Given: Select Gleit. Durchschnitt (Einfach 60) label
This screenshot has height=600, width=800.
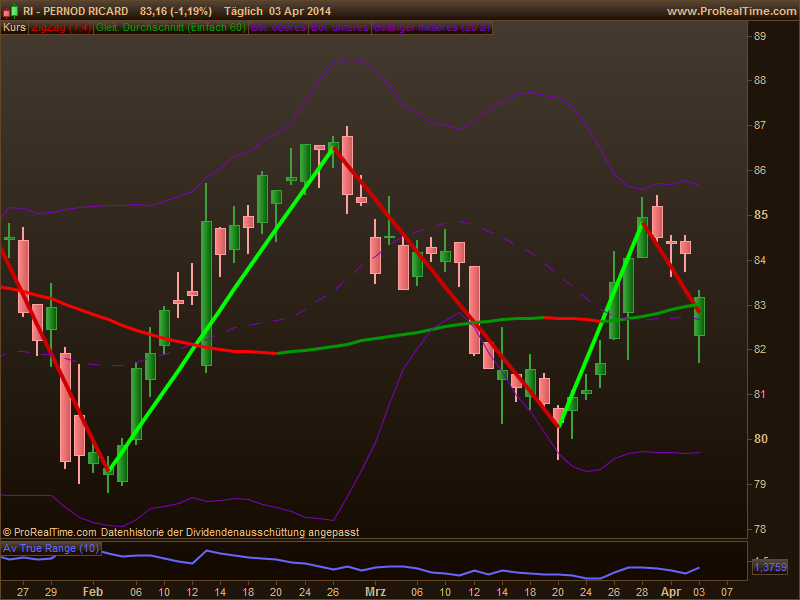Looking at the screenshot, I should tap(171, 28).
